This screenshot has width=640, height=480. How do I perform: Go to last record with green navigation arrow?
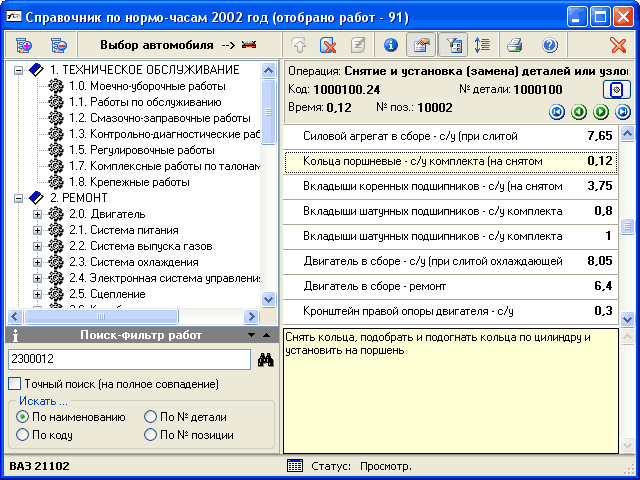click(x=623, y=111)
